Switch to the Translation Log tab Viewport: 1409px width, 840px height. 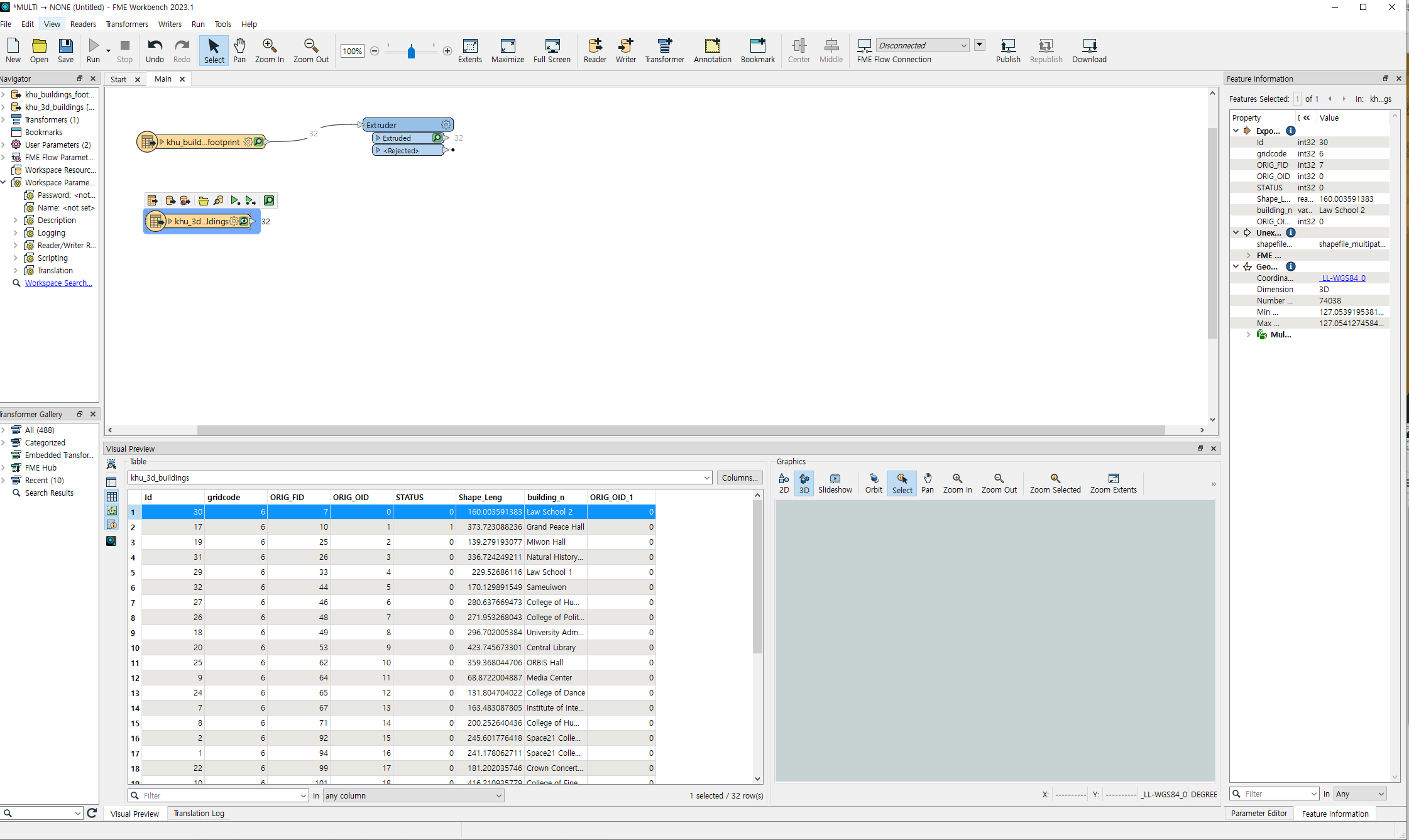tap(199, 813)
